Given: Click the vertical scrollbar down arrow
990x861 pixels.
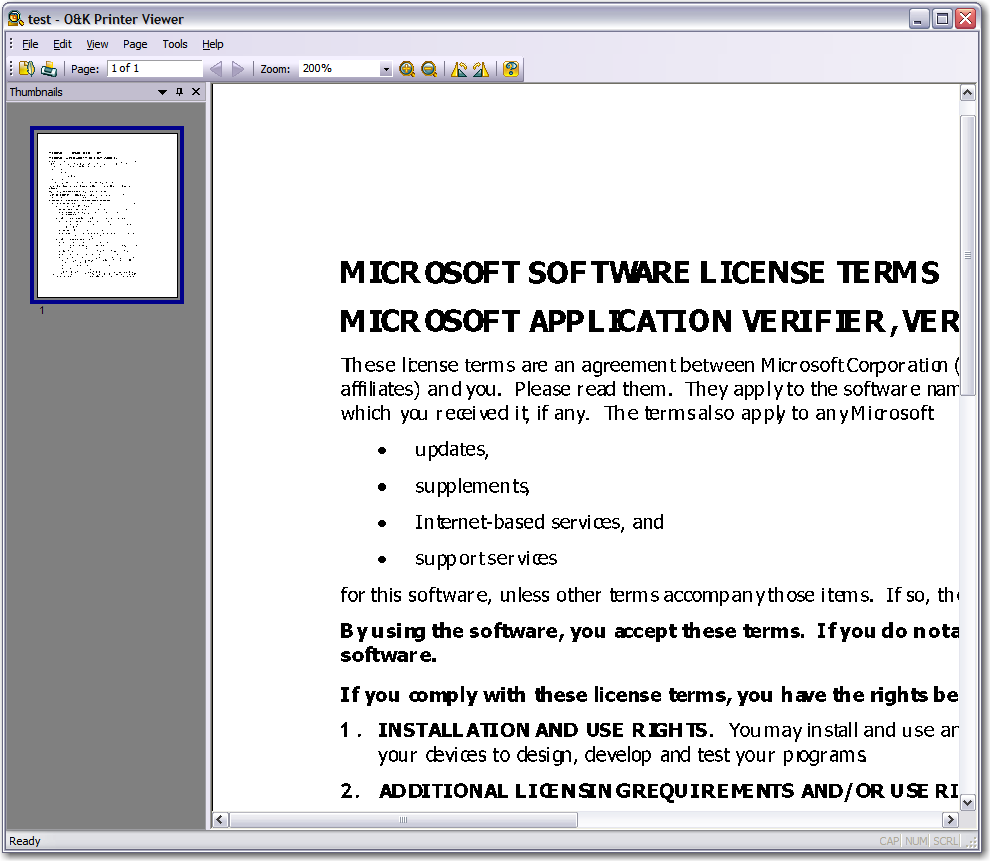Looking at the screenshot, I should pos(967,801).
